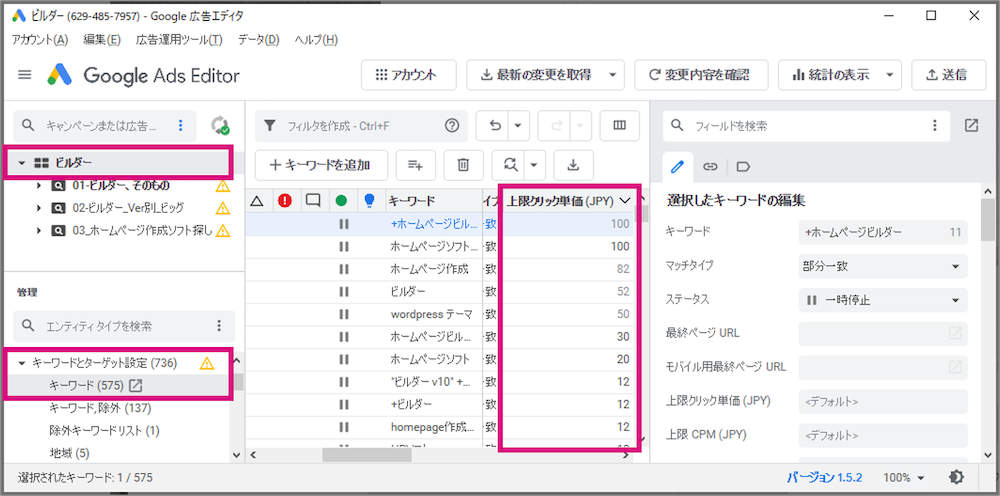Select the ホームページ作成 keyword row
Image resolution: width=1000 pixels, height=496 pixels.
[x=440, y=269]
